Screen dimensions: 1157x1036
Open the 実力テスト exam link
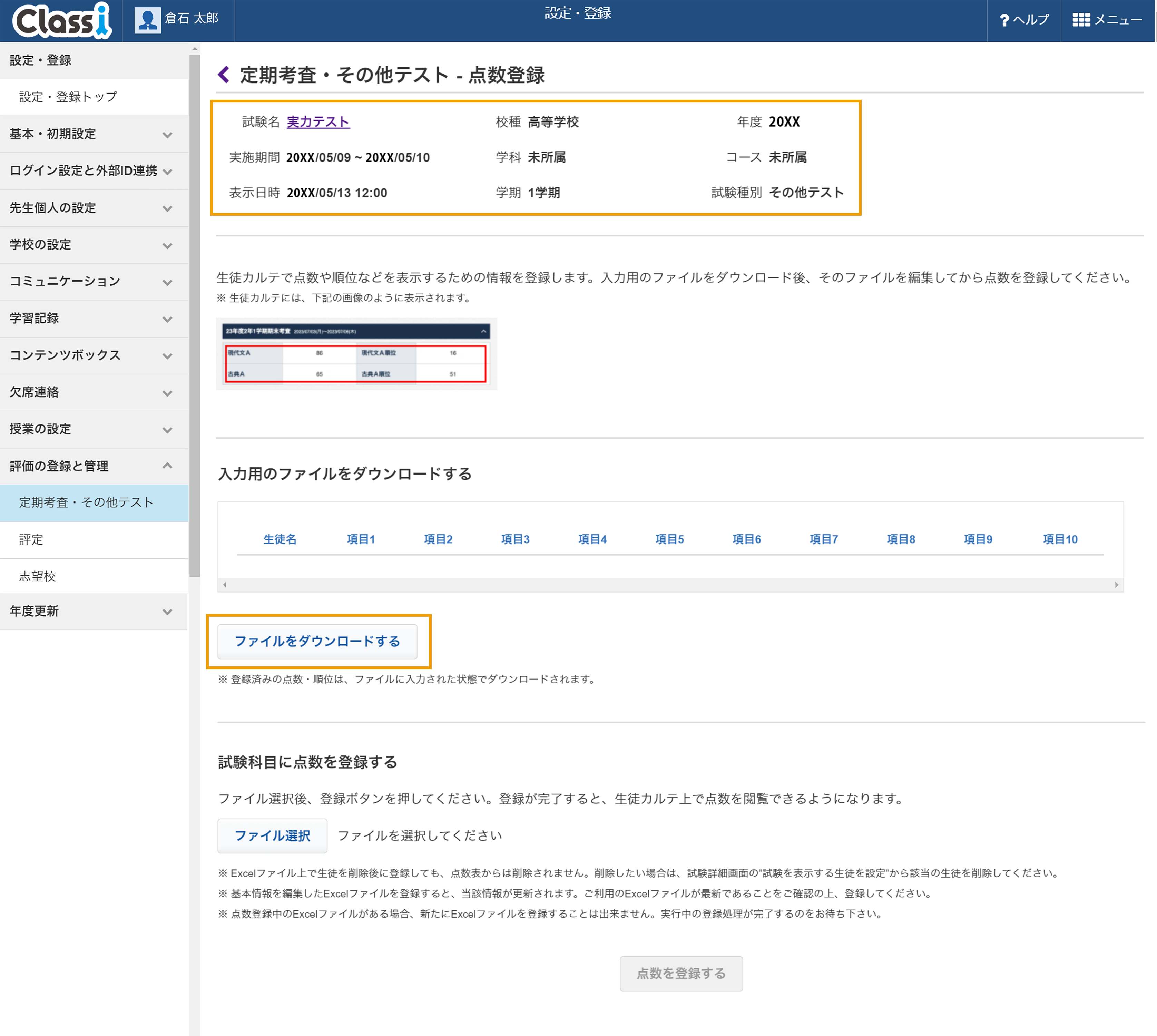click(x=318, y=122)
